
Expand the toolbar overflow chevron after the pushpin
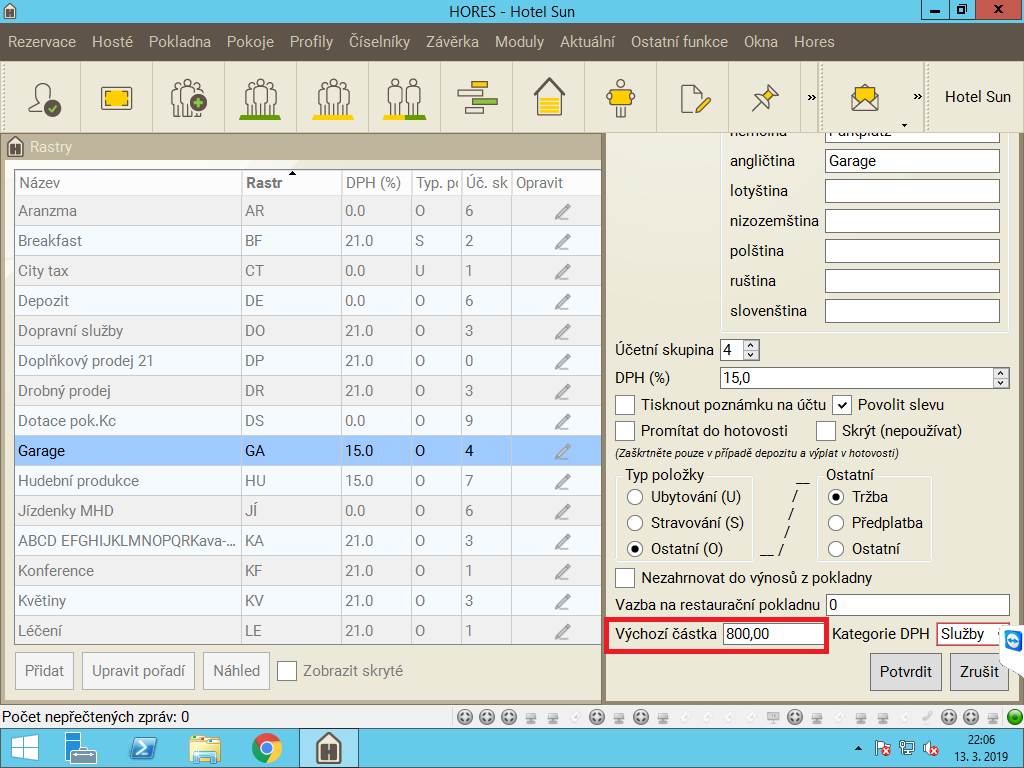pyautogui.click(x=812, y=97)
